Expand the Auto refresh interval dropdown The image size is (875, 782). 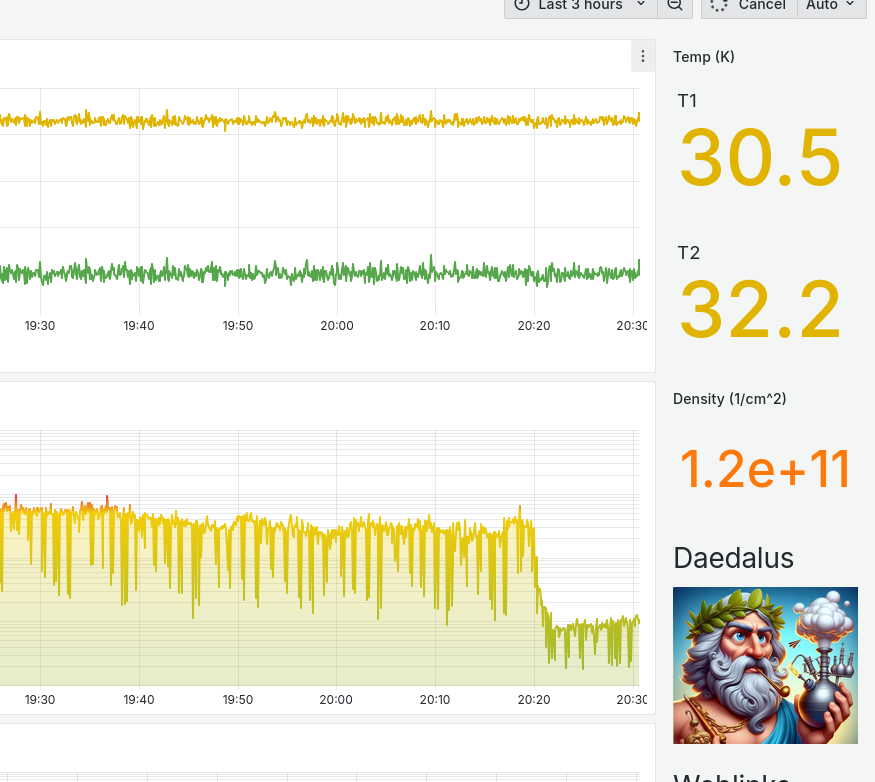(x=831, y=5)
